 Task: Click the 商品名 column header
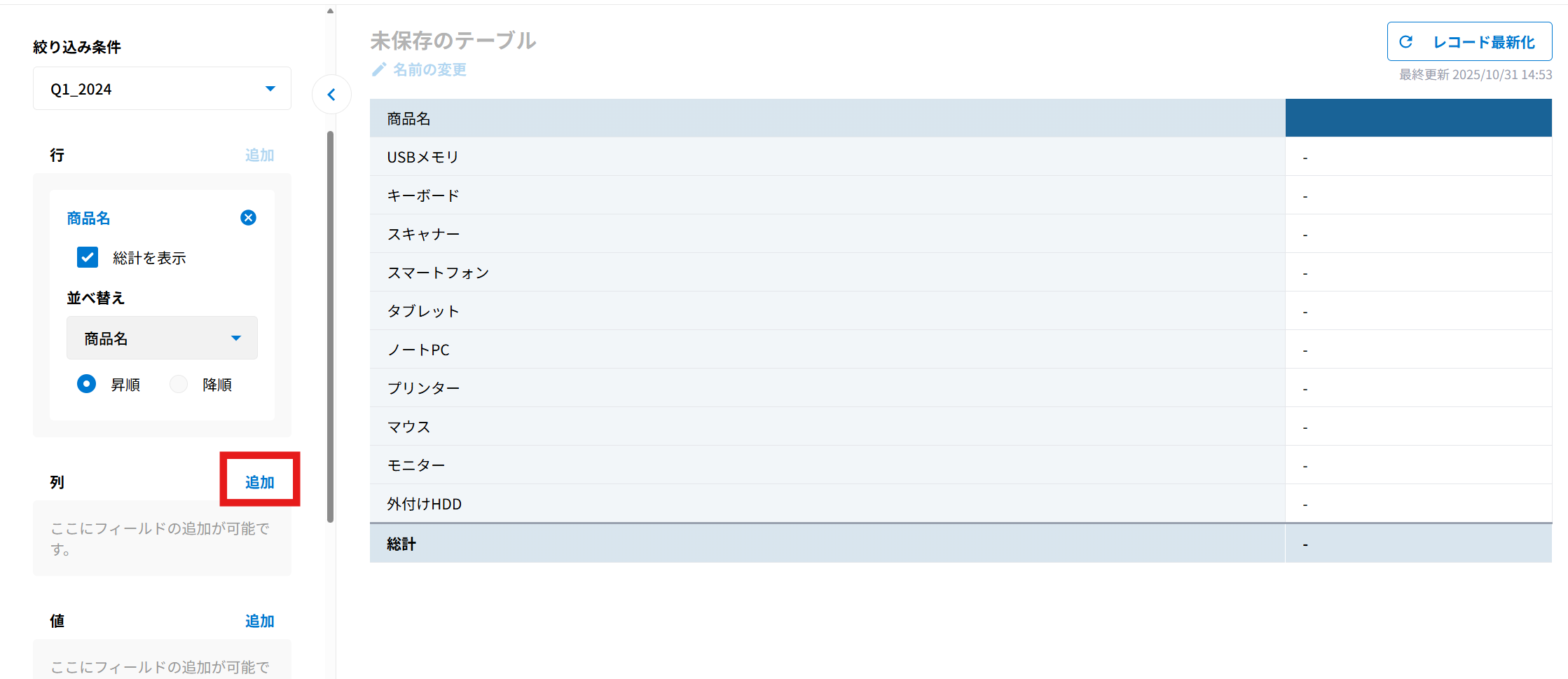click(x=409, y=118)
